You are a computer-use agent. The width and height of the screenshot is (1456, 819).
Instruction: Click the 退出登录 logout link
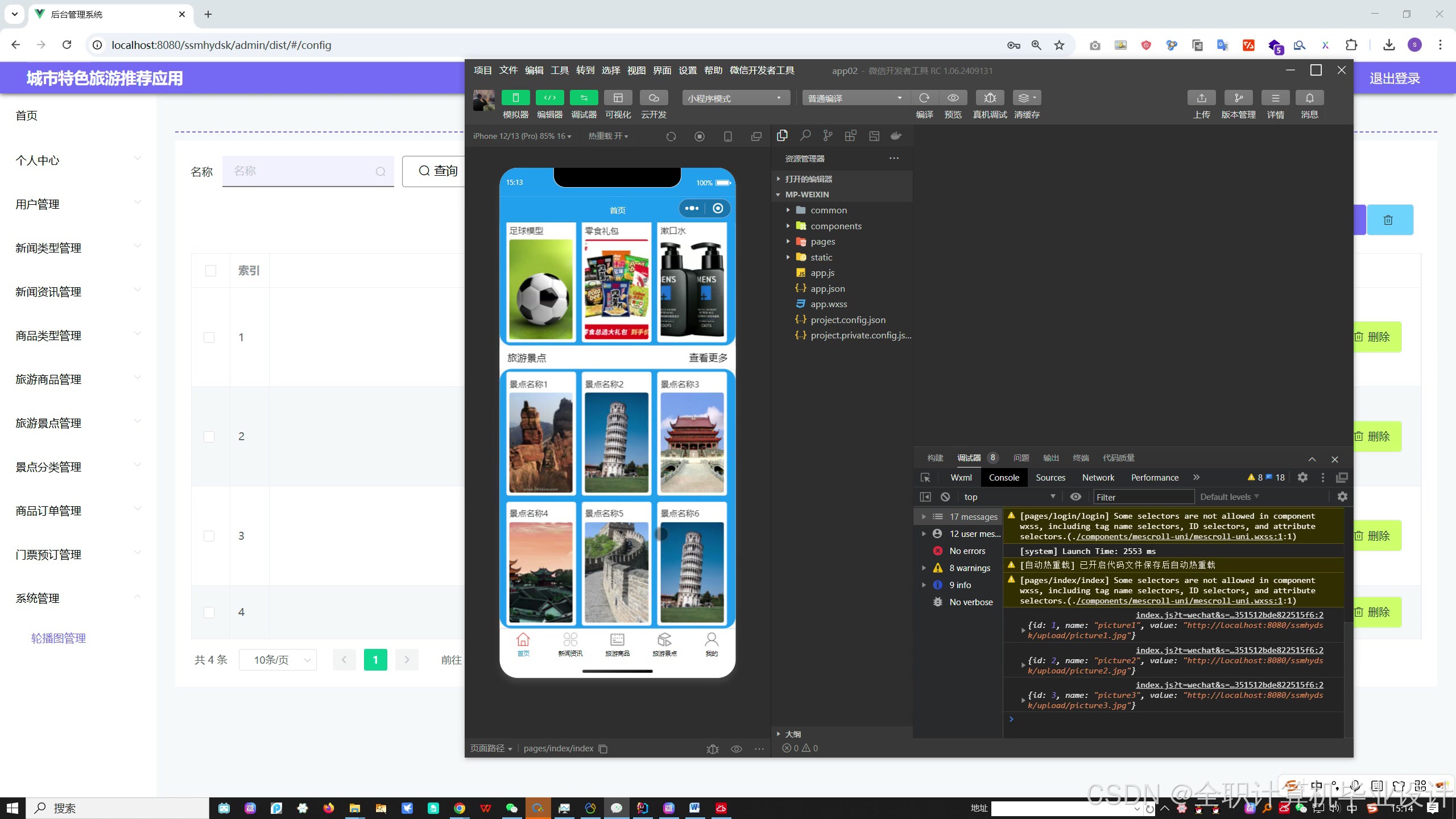[1395, 78]
